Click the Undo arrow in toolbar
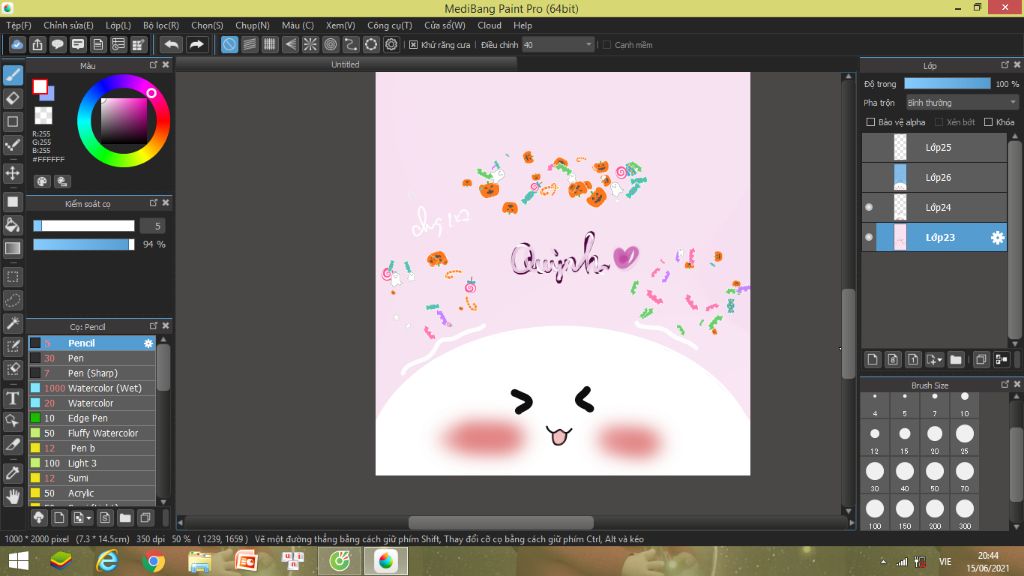This screenshot has height=576, width=1024. (x=171, y=44)
